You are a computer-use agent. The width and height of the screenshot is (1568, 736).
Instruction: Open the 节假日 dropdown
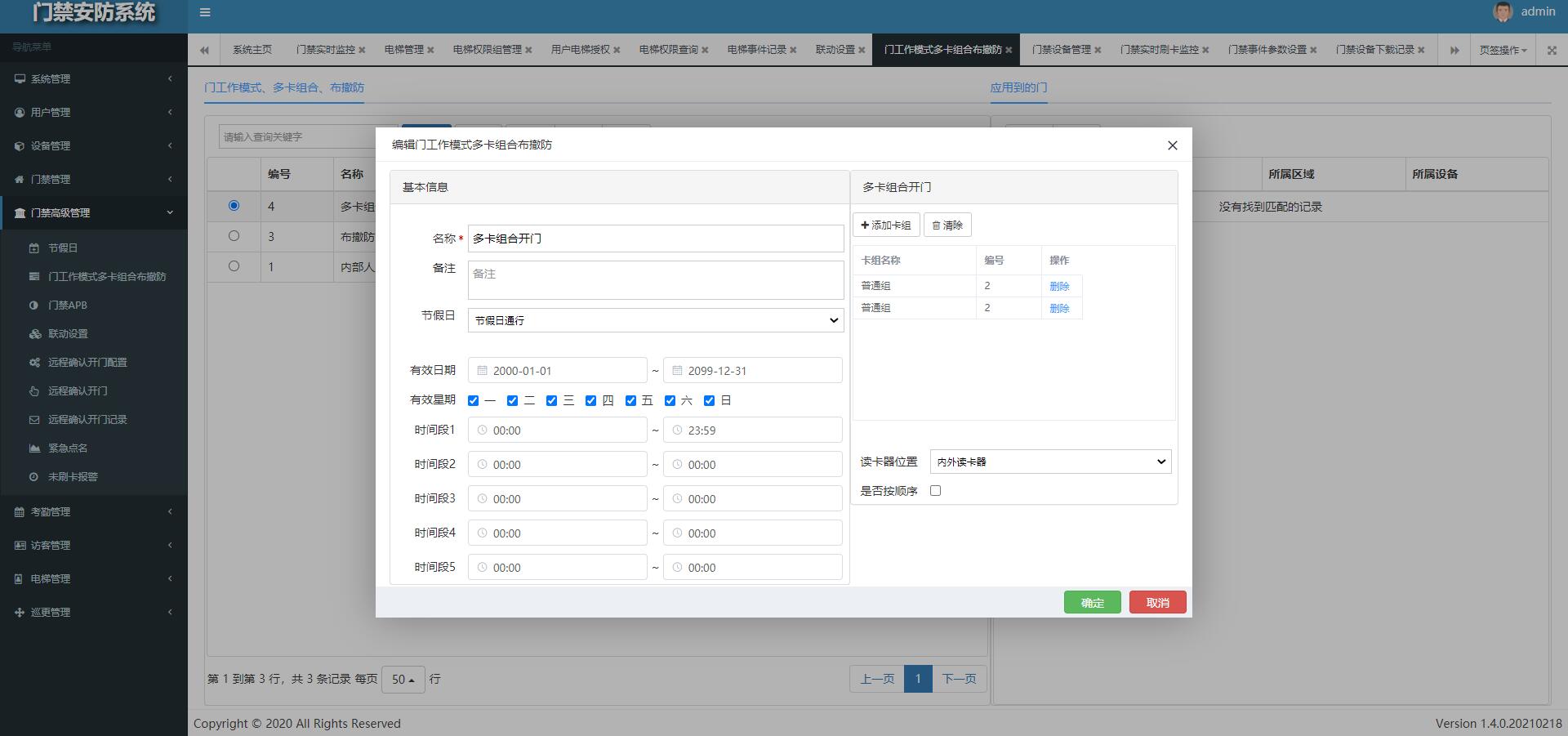(655, 320)
